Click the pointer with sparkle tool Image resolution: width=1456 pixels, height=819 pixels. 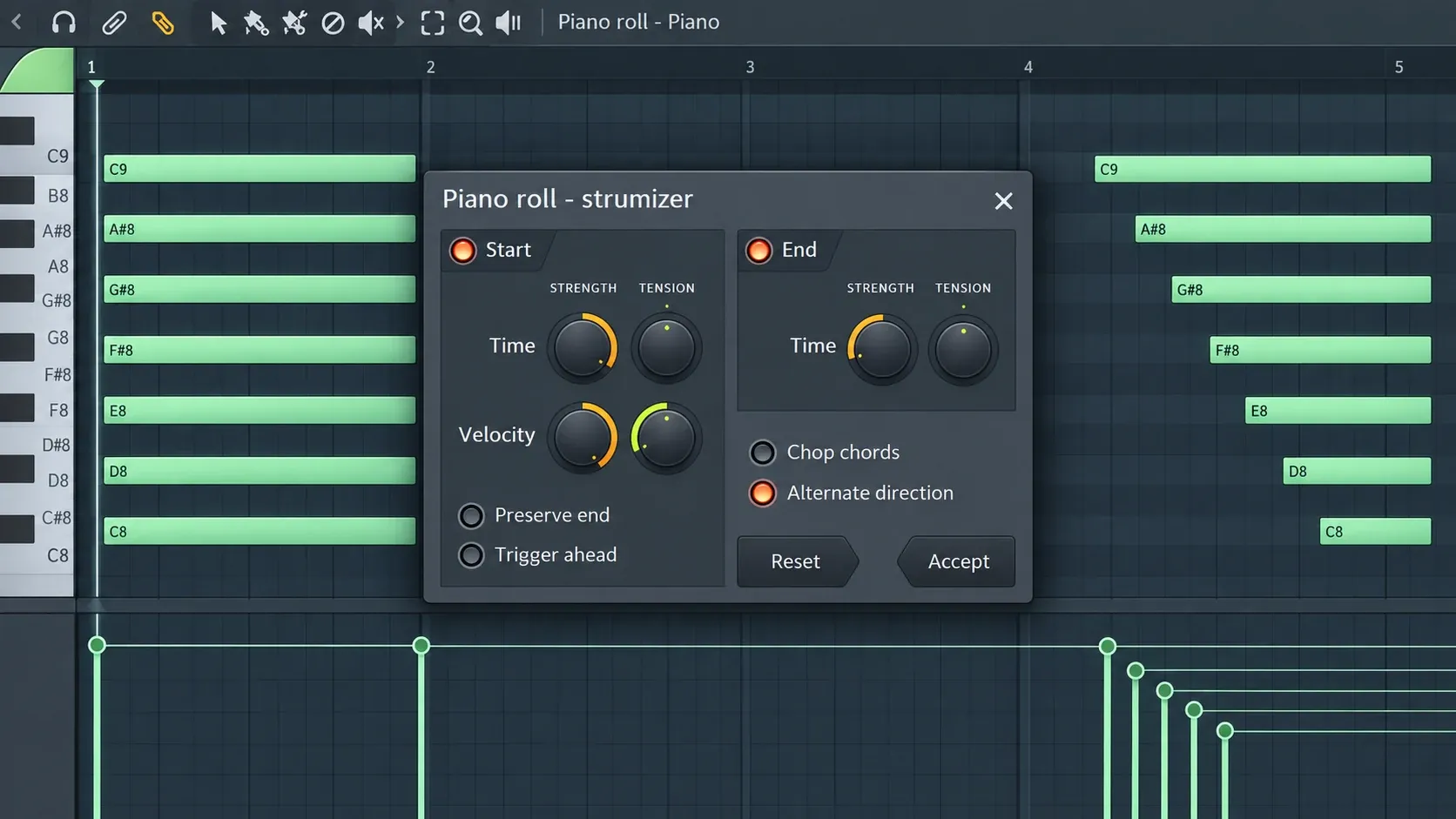point(255,23)
